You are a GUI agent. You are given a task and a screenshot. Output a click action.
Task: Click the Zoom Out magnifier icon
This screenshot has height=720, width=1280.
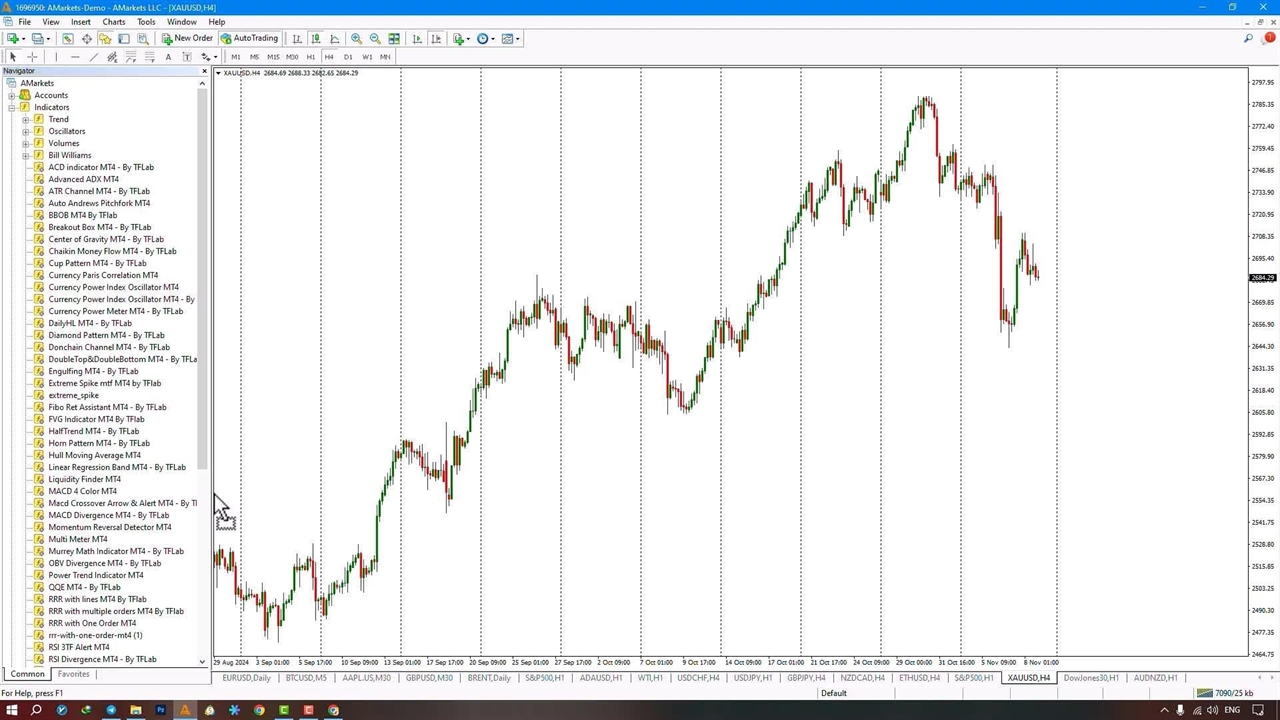(375, 39)
